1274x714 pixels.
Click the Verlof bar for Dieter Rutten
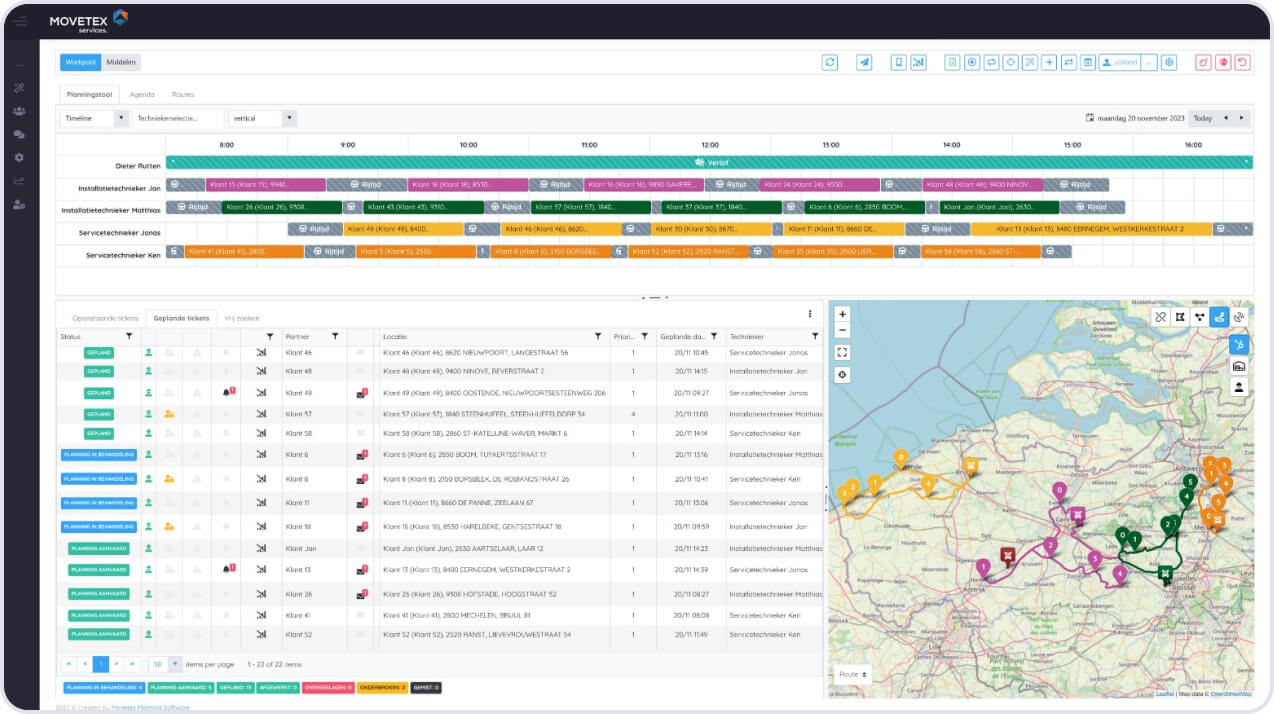click(x=709, y=162)
